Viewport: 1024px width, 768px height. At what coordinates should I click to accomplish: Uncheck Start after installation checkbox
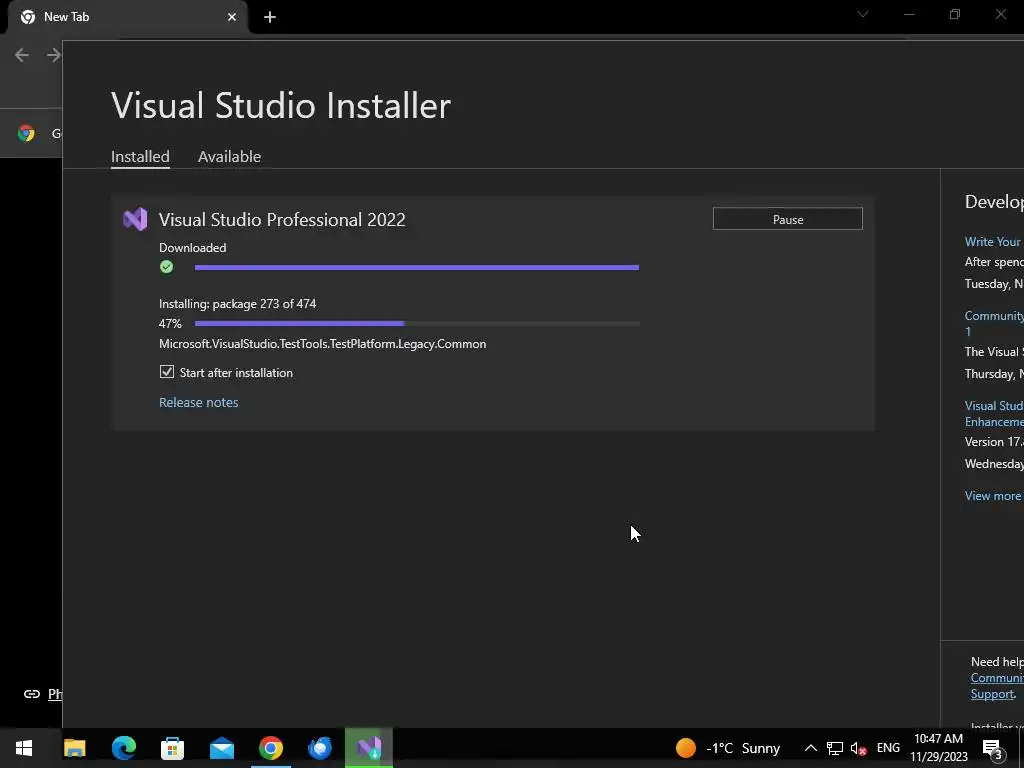167,372
